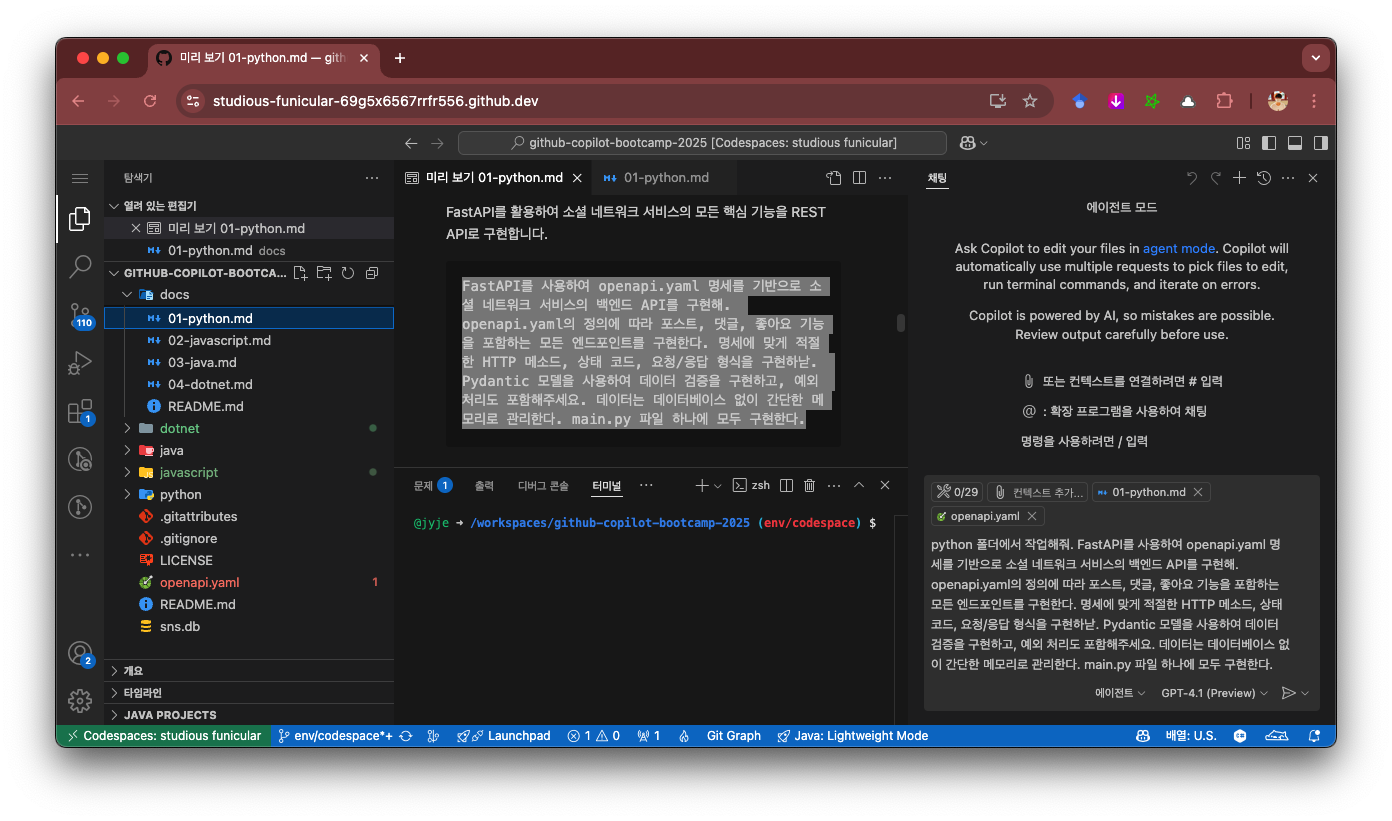Expand the JAVA PROJECTS section

[249, 714]
